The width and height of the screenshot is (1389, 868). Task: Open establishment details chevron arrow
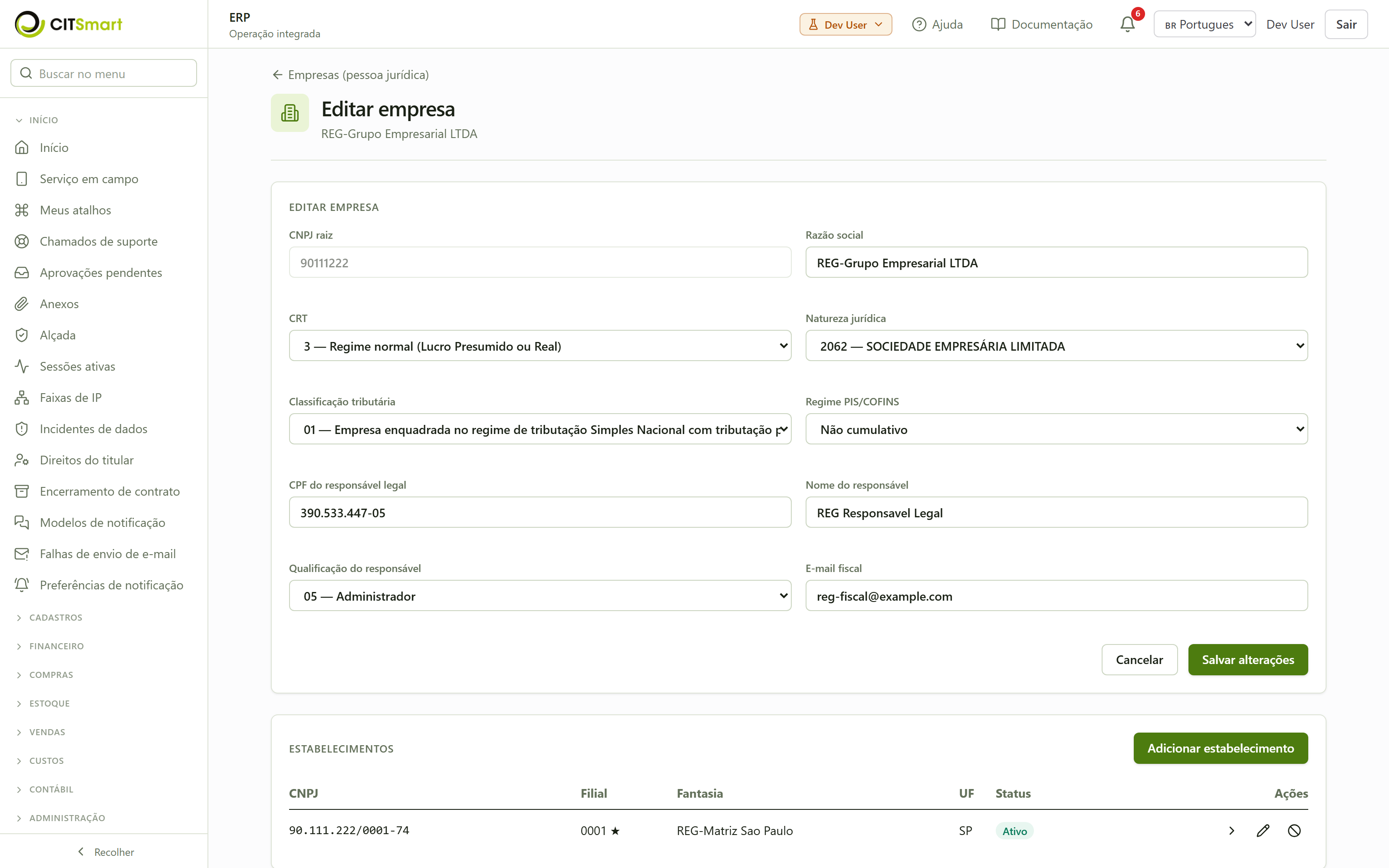(1231, 831)
